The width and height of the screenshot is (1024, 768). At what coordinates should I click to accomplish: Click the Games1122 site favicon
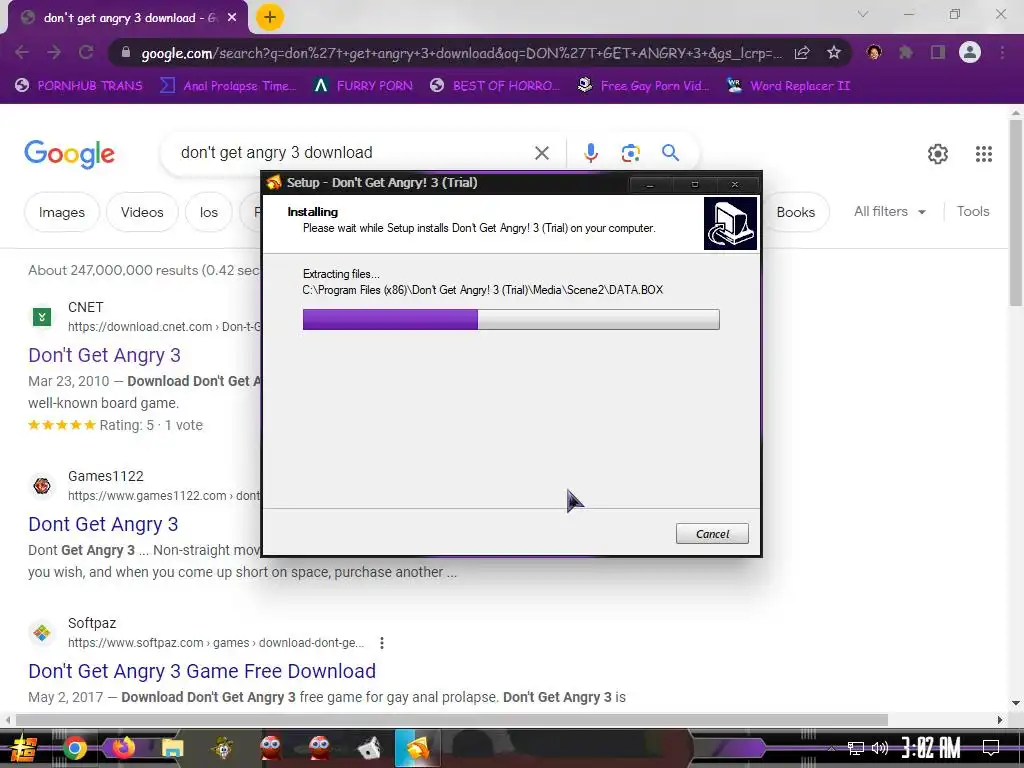(42, 486)
